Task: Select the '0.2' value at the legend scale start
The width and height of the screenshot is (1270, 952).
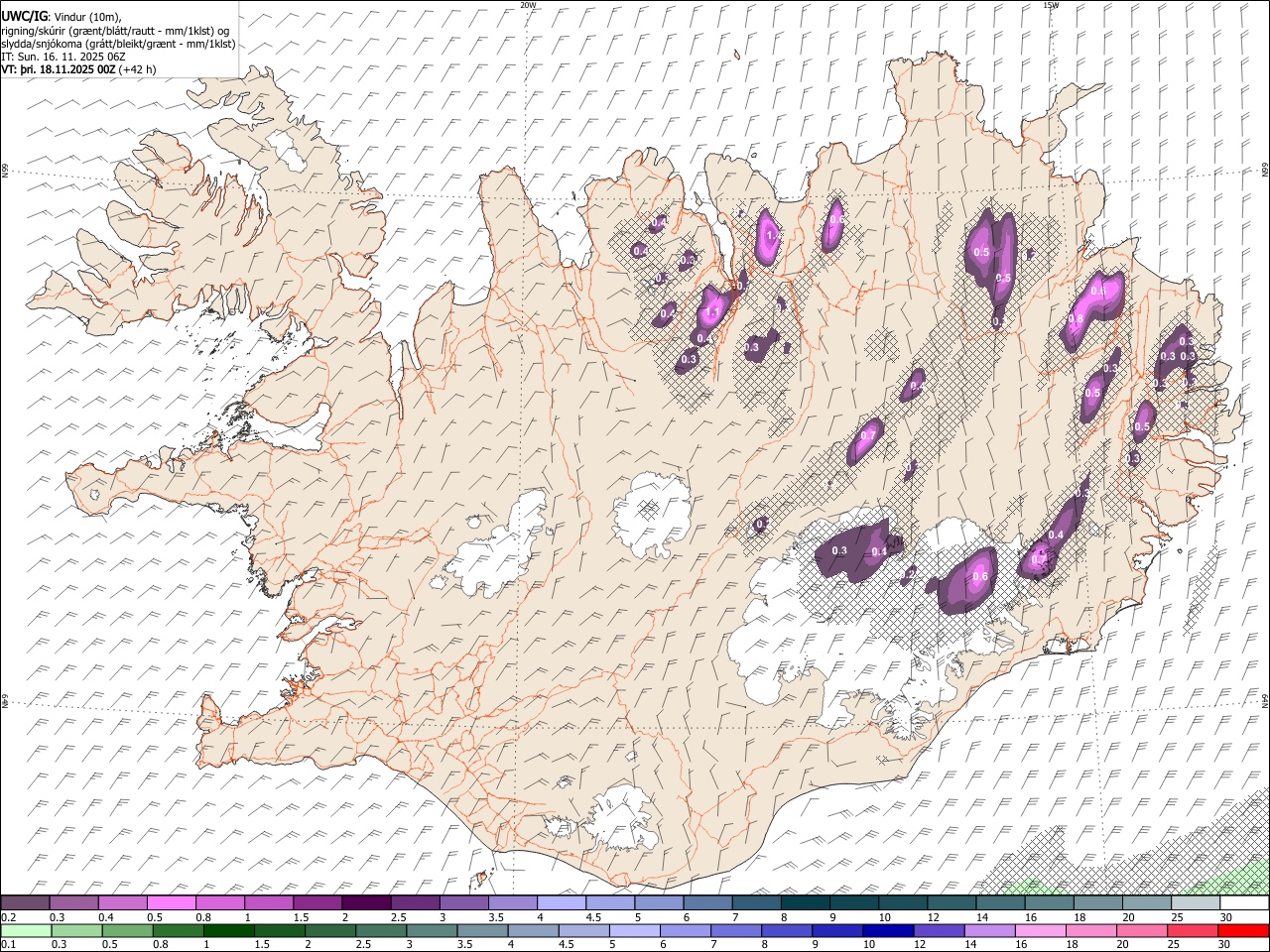Action: pos(7,916)
